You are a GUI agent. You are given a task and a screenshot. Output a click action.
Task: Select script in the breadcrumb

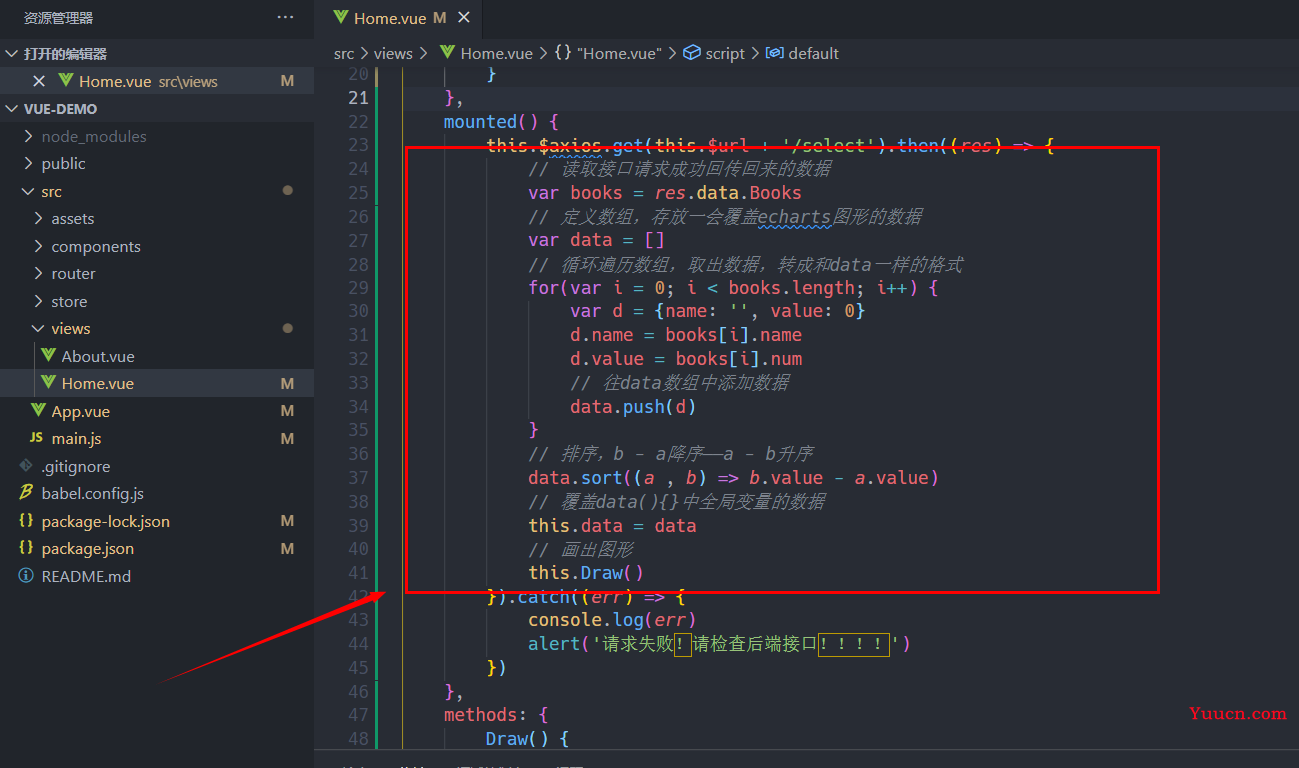pyautogui.click(x=725, y=53)
